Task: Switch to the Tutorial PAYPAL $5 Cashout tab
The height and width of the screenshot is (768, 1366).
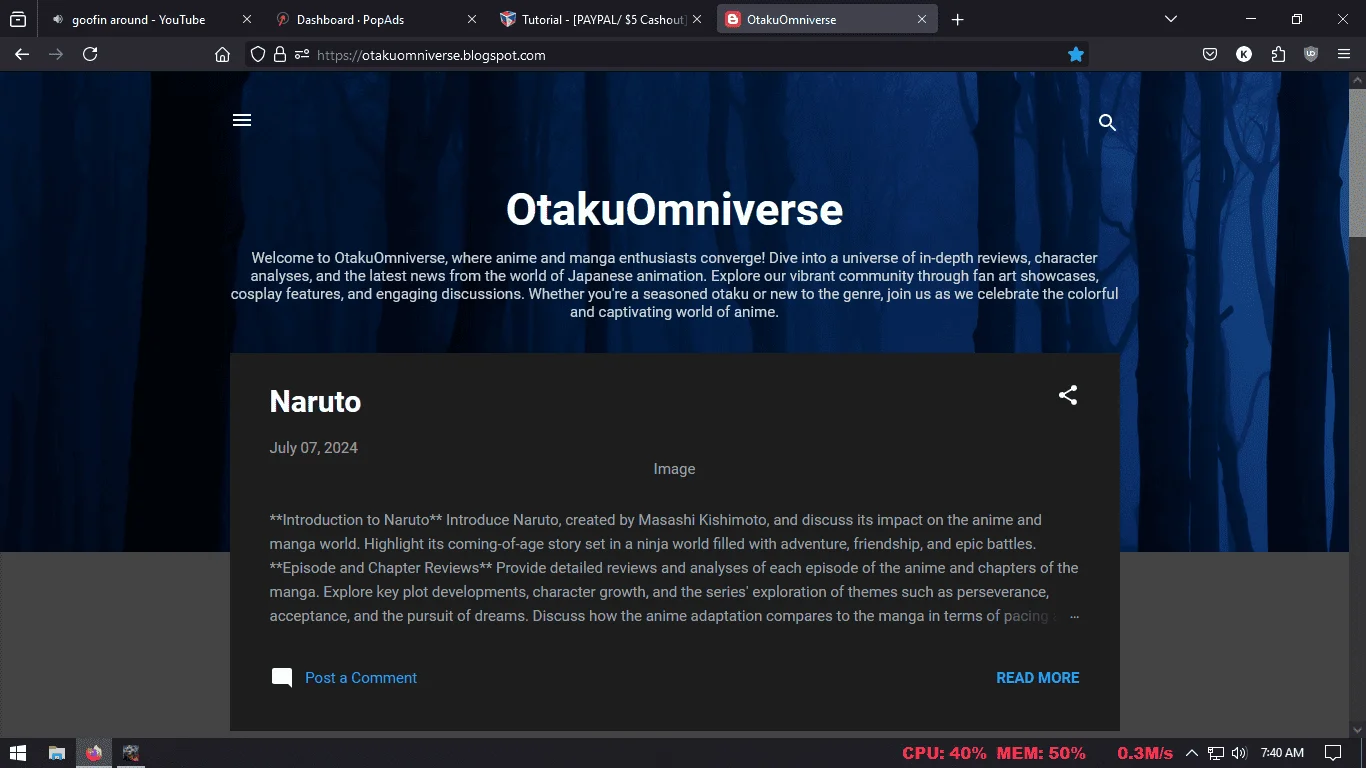Action: click(604, 19)
